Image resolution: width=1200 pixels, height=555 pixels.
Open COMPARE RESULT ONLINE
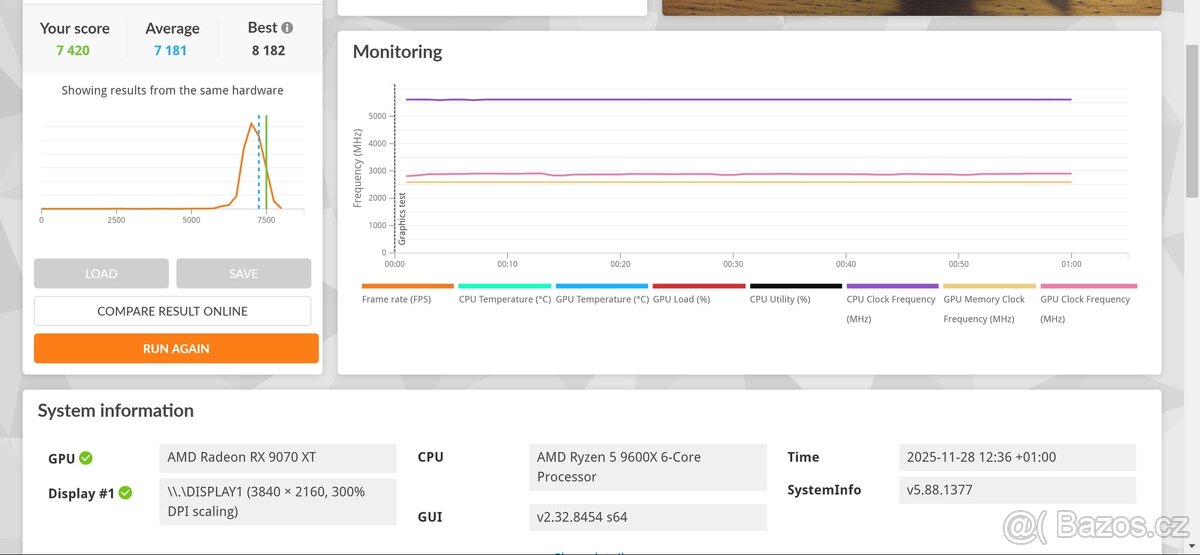click(x=172, y=311)
